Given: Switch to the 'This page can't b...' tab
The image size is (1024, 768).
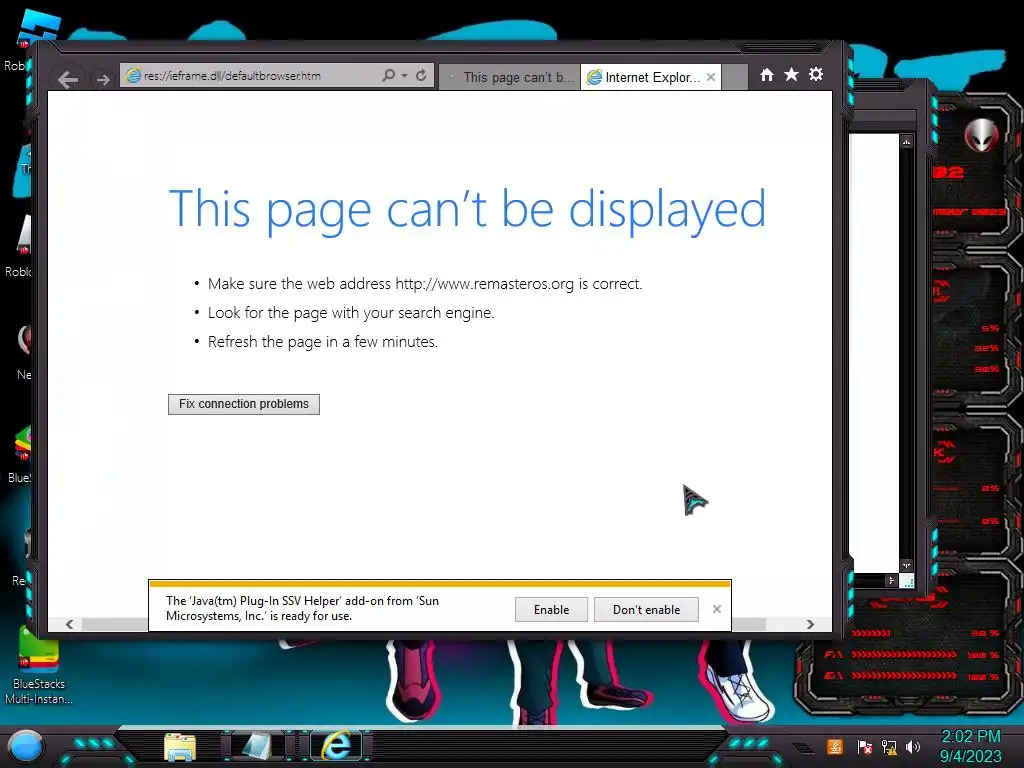Looking at the screenshot, I should pos(509,77).
